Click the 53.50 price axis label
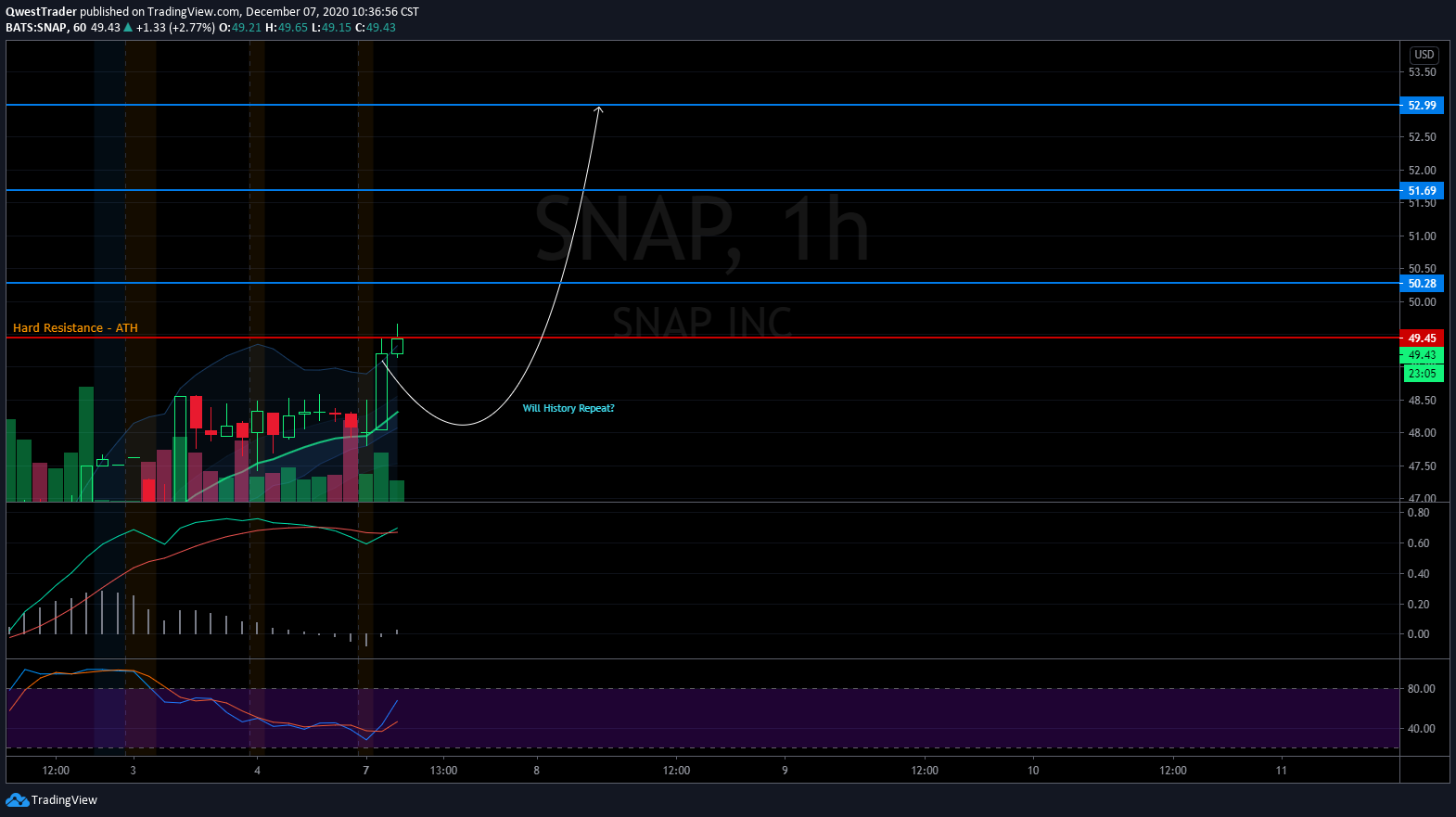 1422,72
